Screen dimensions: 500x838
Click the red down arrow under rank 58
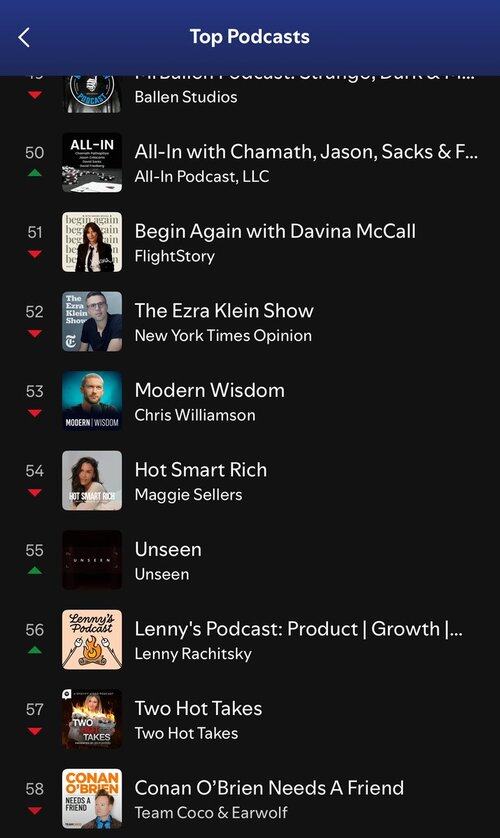click(35, 811)
